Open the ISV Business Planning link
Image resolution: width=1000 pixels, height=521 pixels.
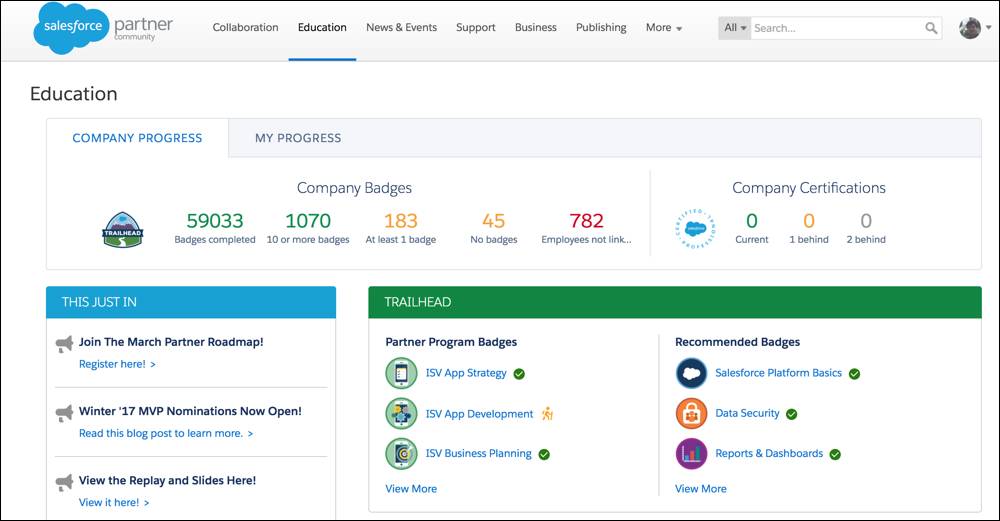coord(478,453)
